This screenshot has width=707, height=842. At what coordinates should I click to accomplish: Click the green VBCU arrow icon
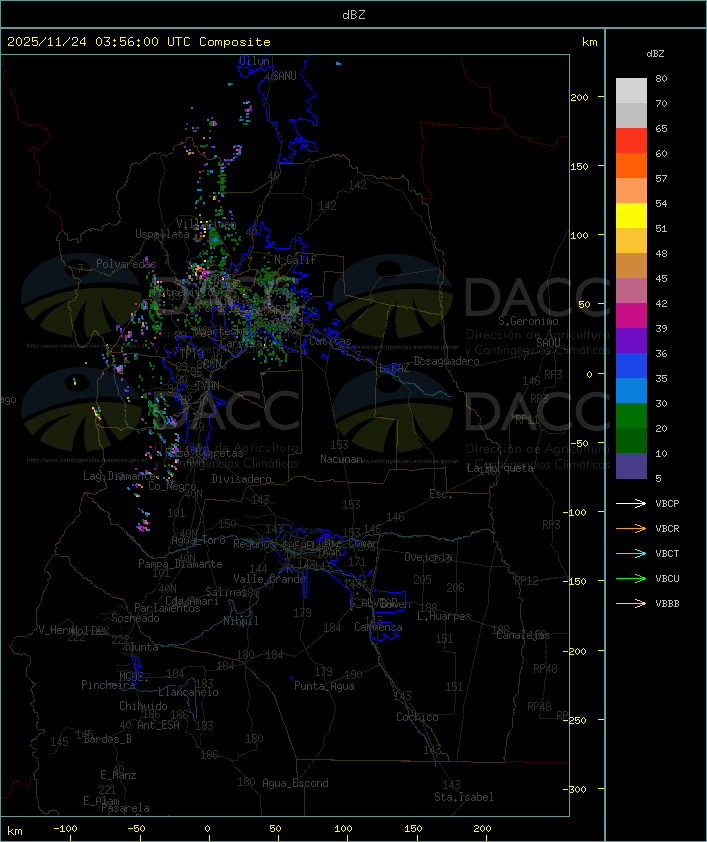[631, 579]
